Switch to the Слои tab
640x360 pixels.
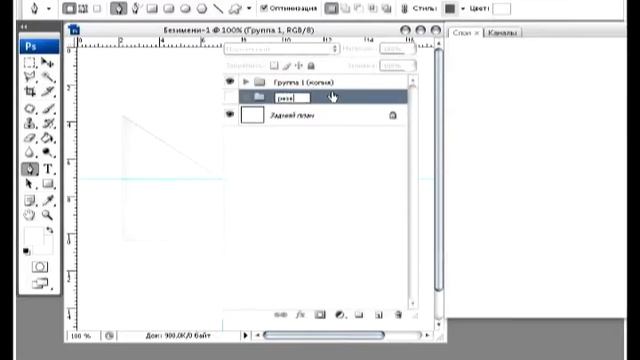point(462,33)
